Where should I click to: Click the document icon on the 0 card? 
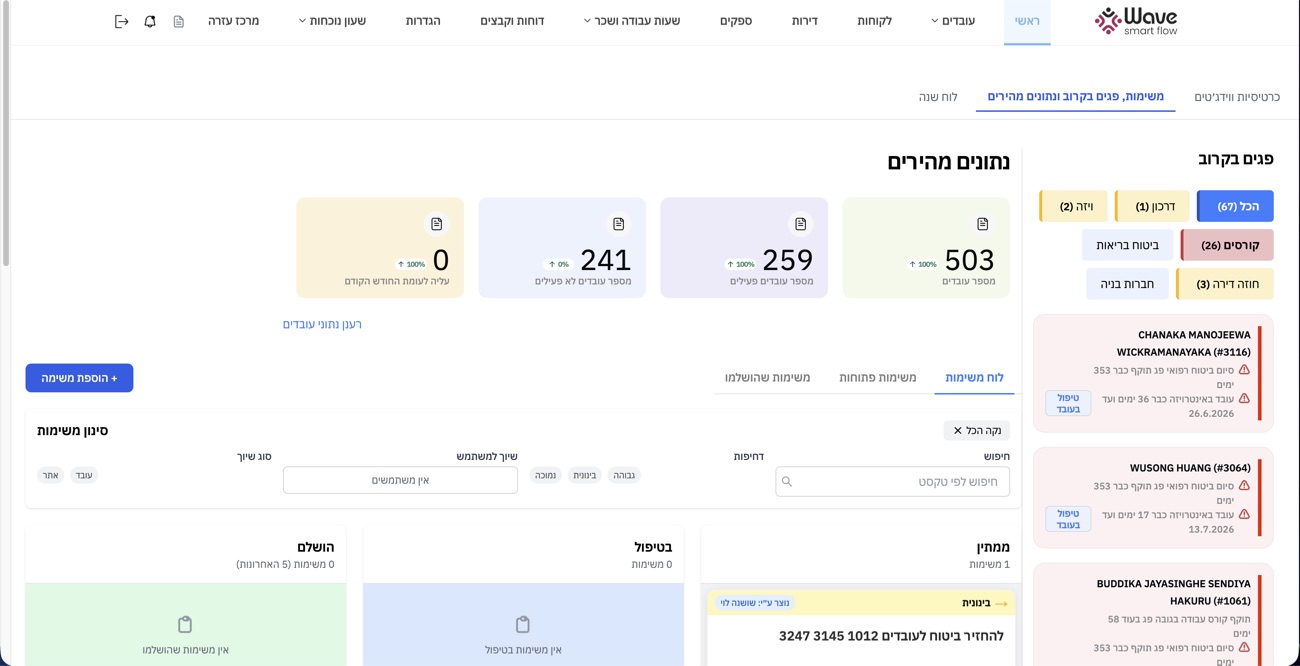436,224
